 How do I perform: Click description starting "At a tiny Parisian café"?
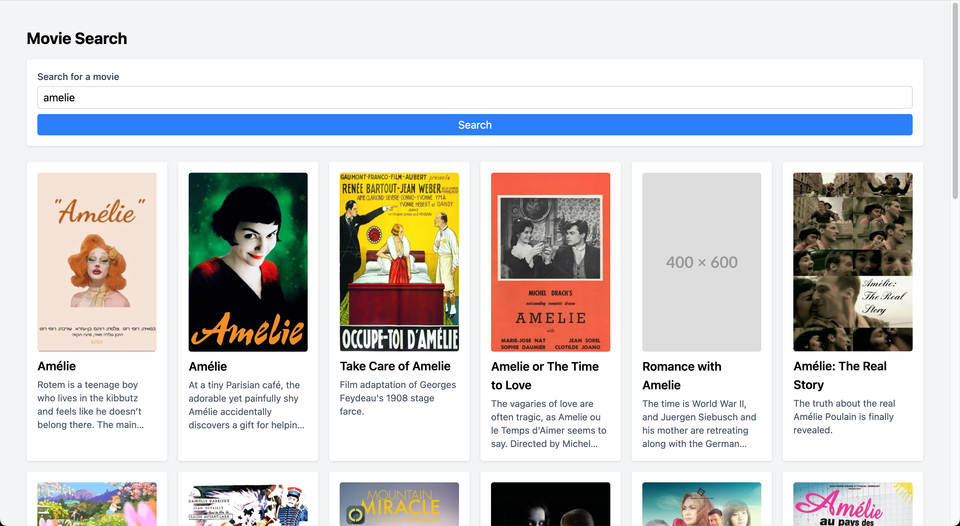coord(246,405)
